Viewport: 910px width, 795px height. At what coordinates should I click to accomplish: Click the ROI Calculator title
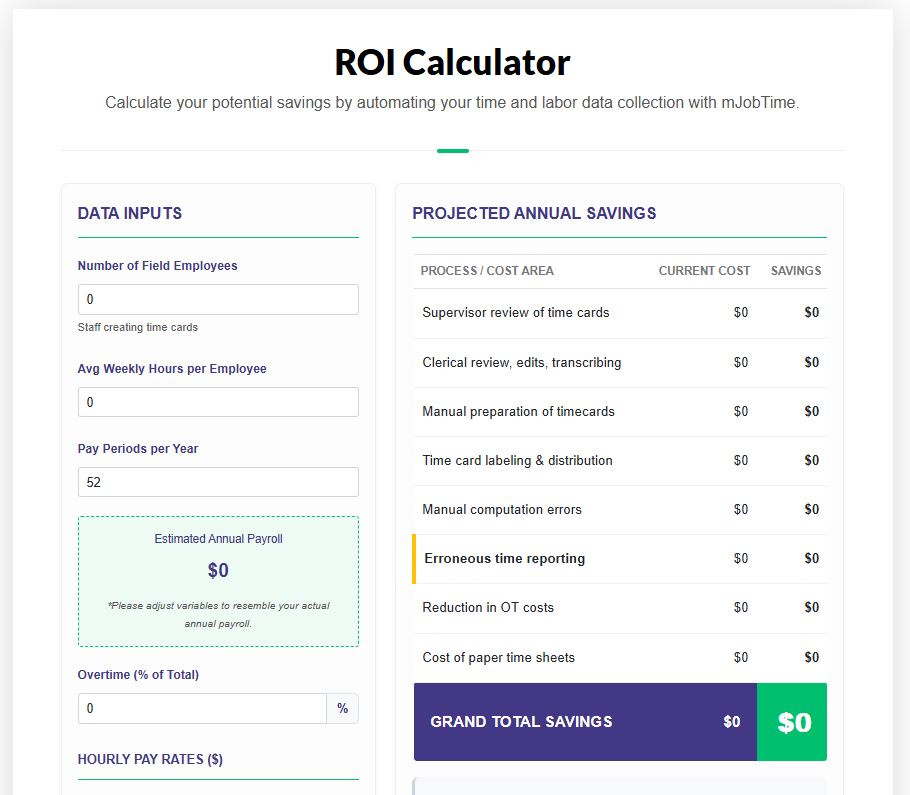tap(452, 62)
